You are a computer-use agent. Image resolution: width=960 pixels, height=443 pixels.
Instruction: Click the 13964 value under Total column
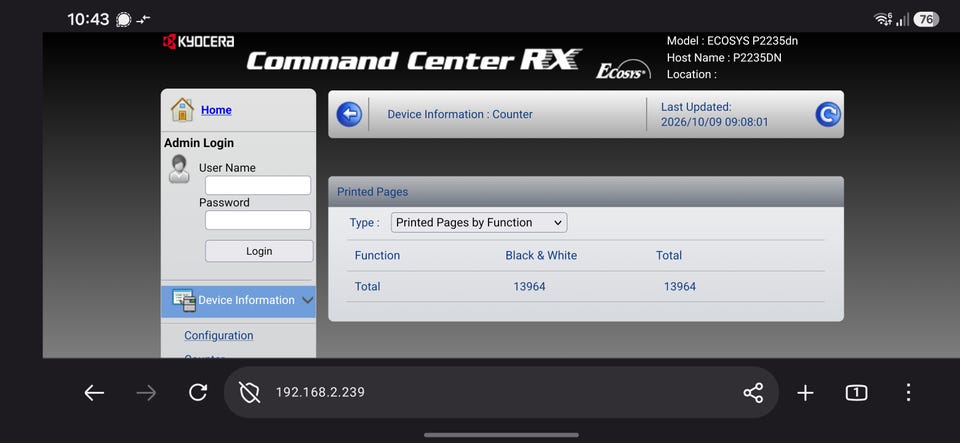click(680, 286)
